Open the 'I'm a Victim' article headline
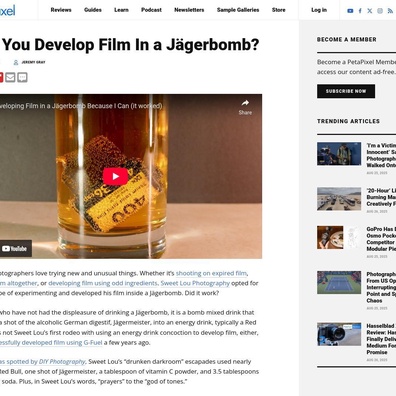Screen dimensions: 396x396 coord(381,155)
